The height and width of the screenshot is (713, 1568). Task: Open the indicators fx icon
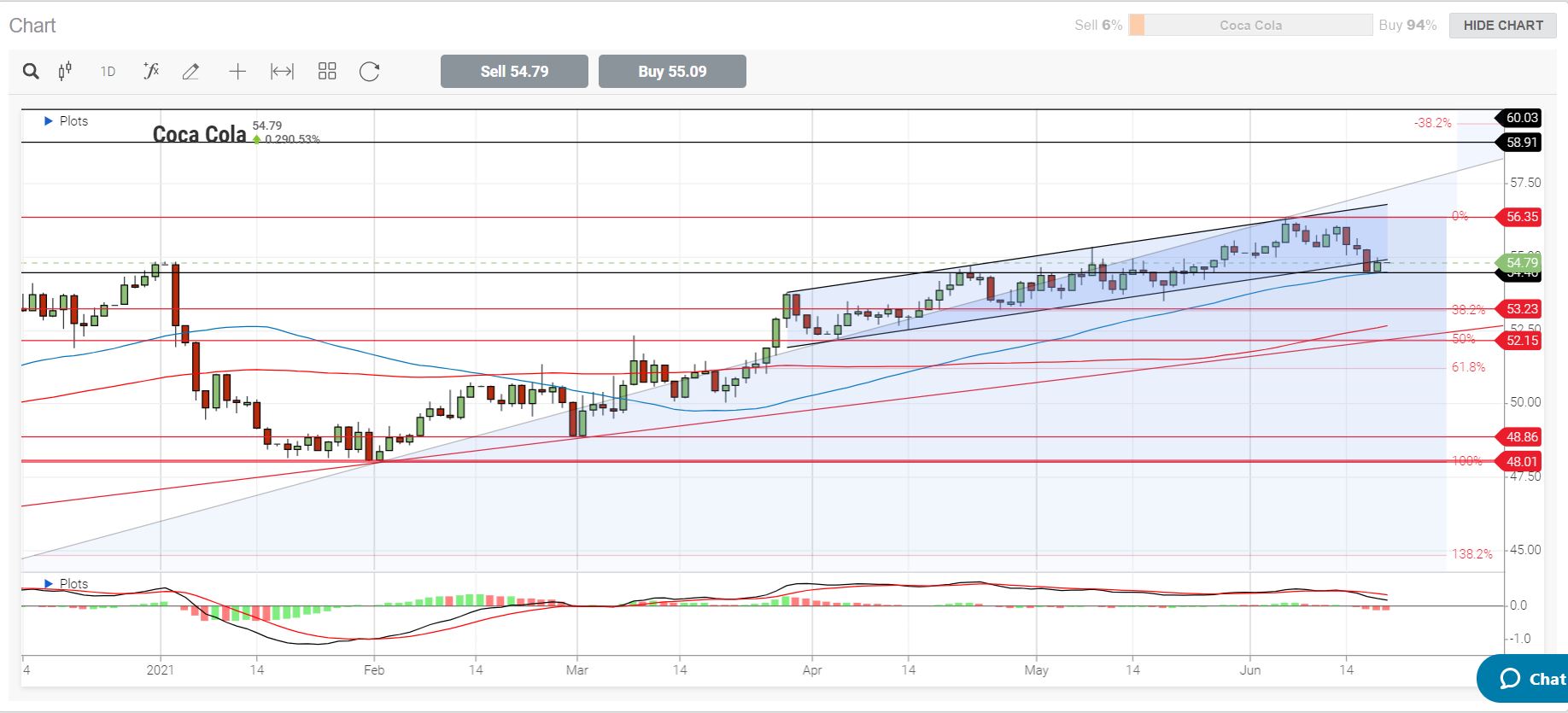pyautogui.click(x=151, y=71)
